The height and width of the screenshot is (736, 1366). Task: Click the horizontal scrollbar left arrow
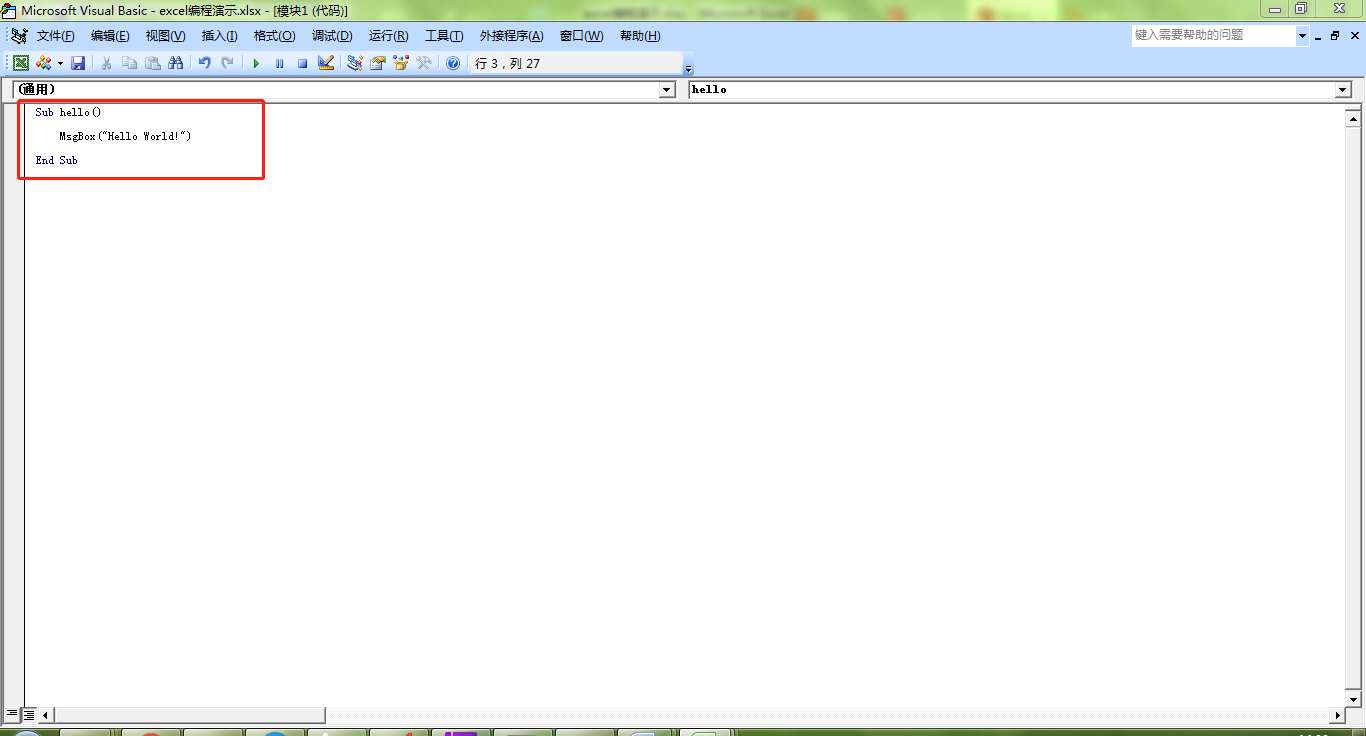point(46,715)
